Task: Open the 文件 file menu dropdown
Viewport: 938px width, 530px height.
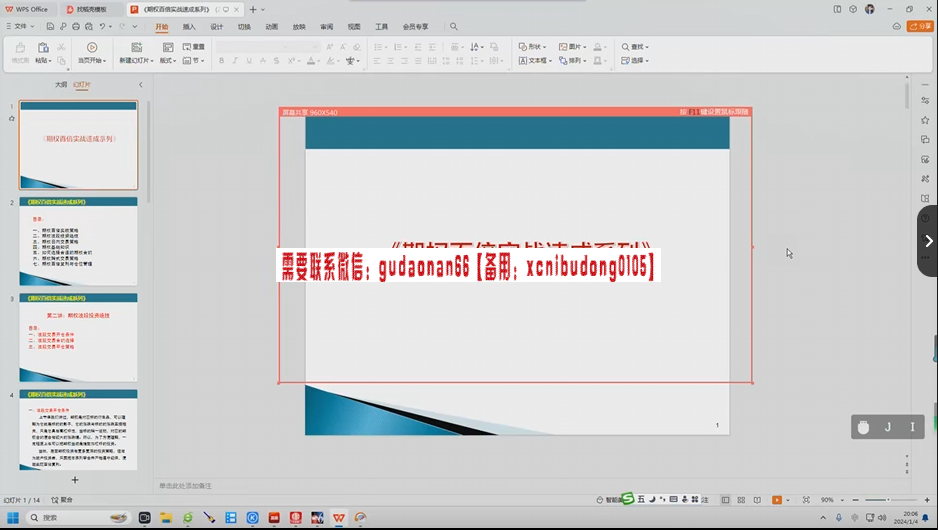Action: (20, 26)
